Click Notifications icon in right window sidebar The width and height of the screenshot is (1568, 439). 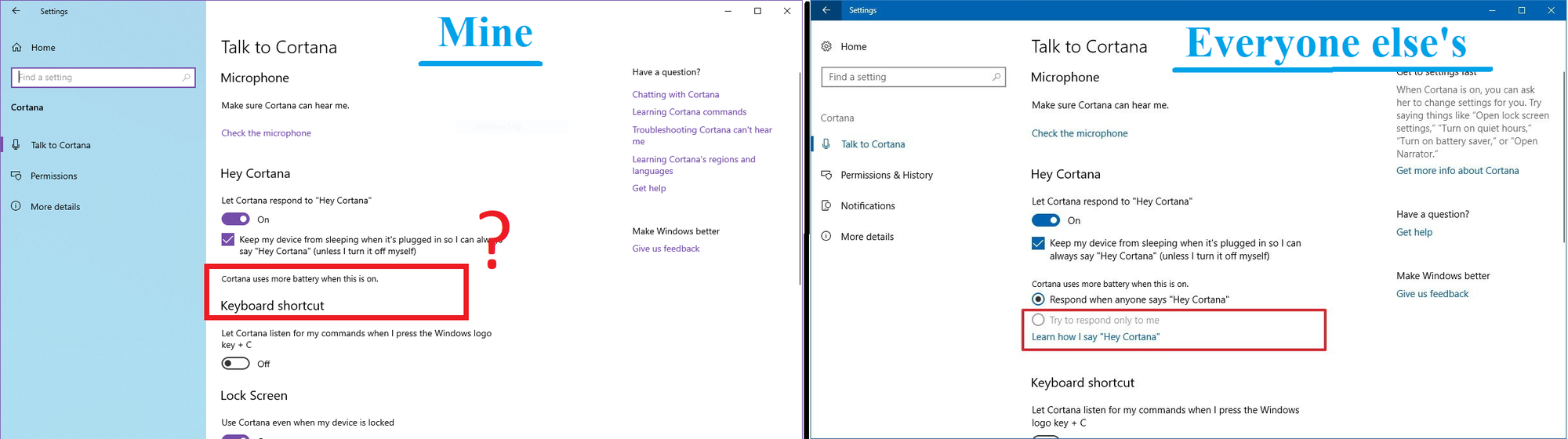pyautogui.click(x=826, y=205)
